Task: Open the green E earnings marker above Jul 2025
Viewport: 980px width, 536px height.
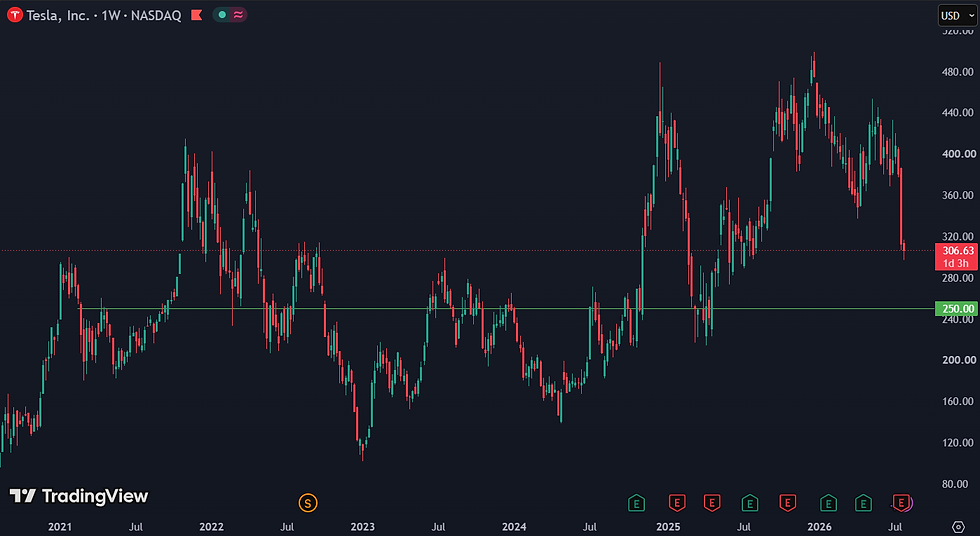Action: (749, 502)
